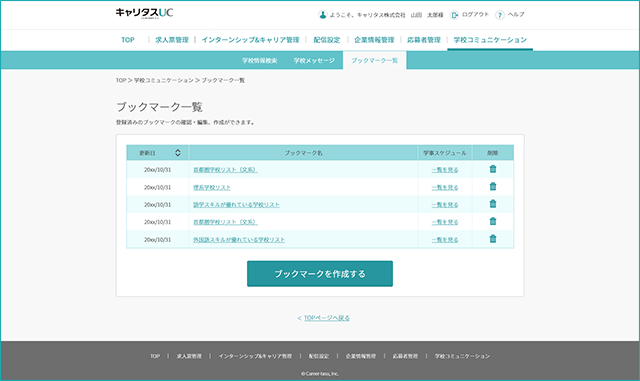Switch to the 学校情報検索 sub-tab
This screenshot has width=640, height=381.
[x=260, y=60]
